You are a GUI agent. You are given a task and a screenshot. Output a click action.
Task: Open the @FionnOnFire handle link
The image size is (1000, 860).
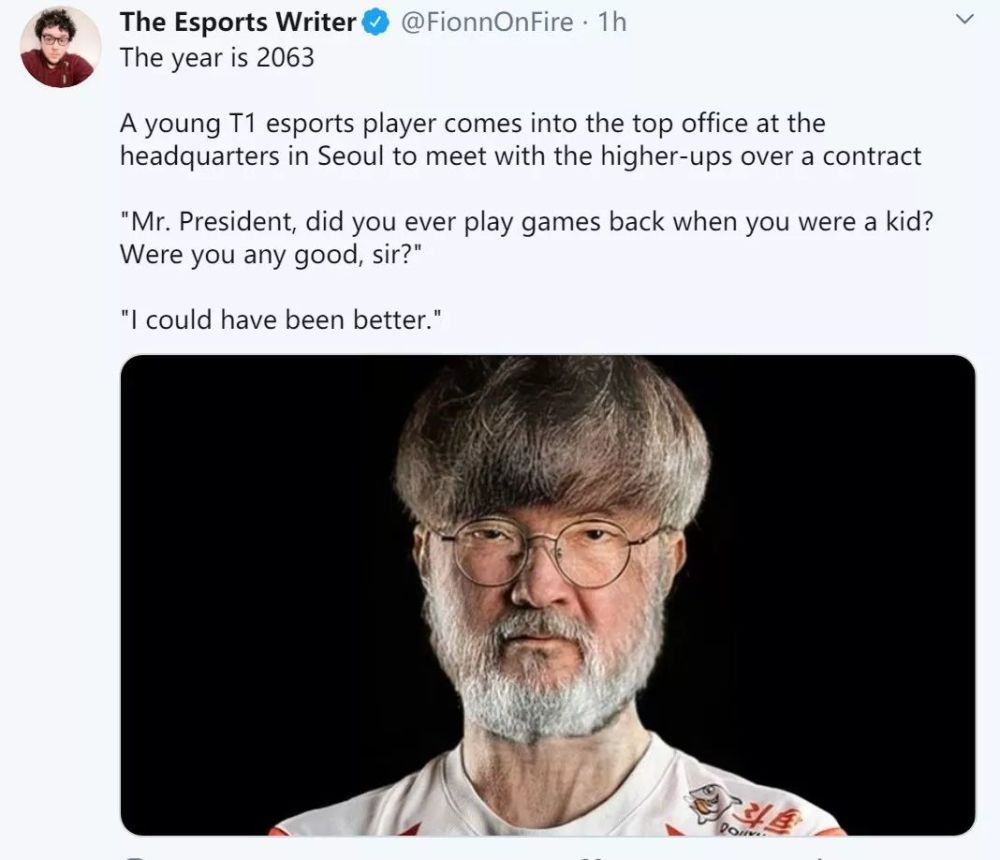click(487, 22)
